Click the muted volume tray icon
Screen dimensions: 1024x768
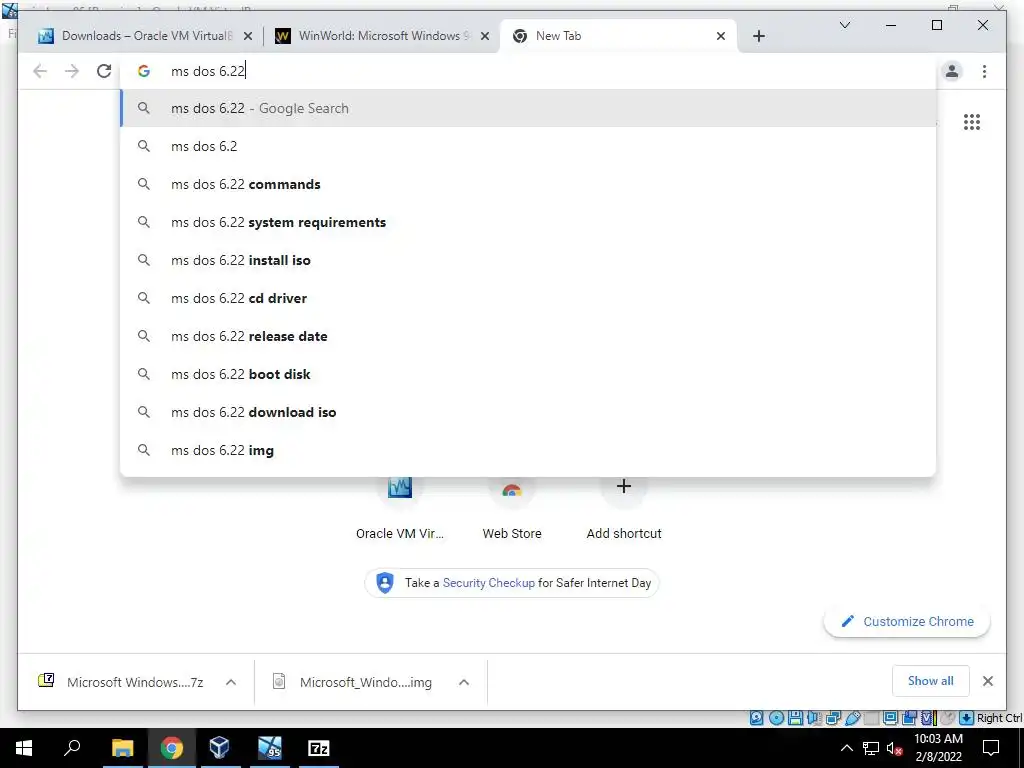coord(894,749)
